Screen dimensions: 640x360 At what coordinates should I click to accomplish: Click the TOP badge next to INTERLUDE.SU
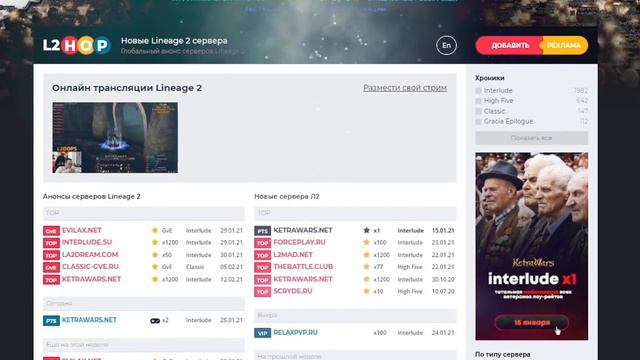51,243
